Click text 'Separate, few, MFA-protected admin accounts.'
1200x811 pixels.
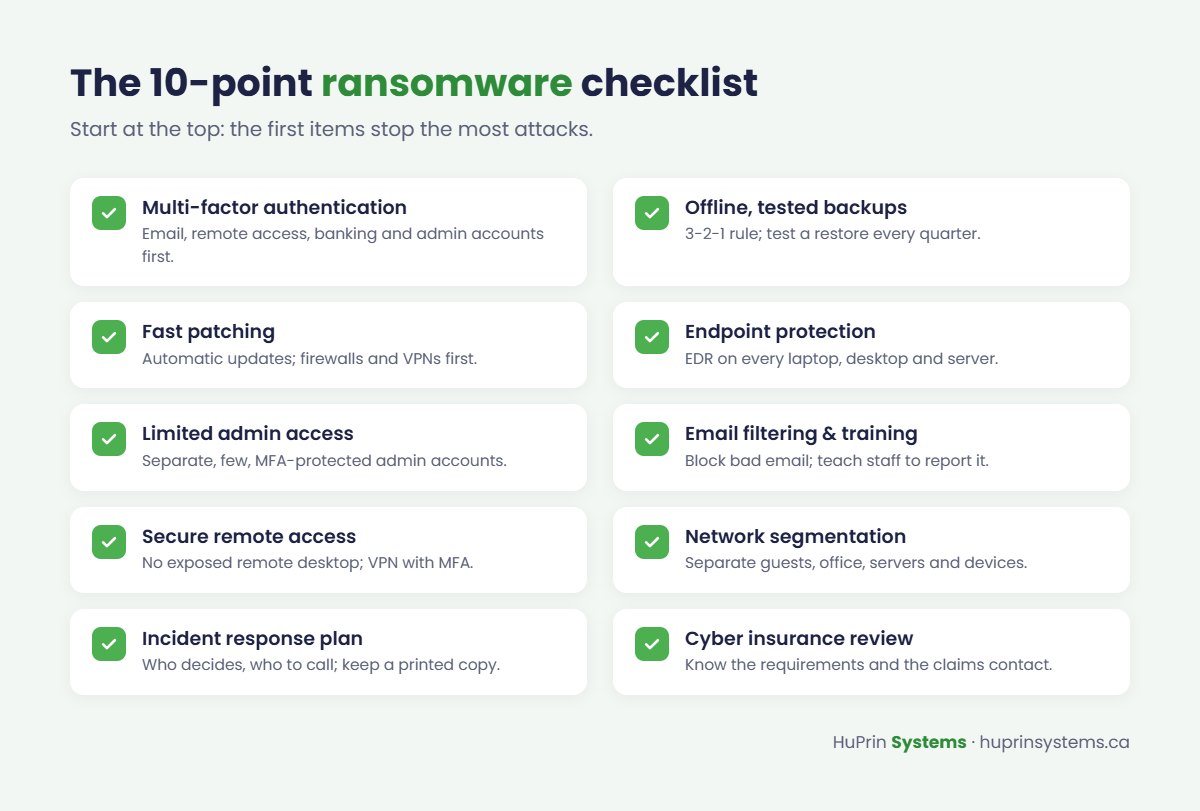click(x=324, y=461)
